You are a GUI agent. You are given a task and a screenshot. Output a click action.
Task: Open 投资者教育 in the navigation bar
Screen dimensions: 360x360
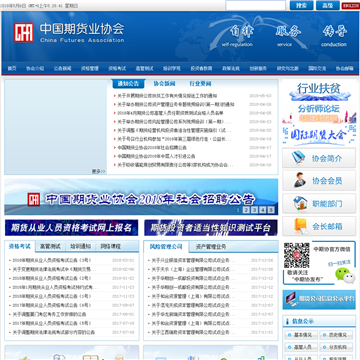[x=201, y=68]
